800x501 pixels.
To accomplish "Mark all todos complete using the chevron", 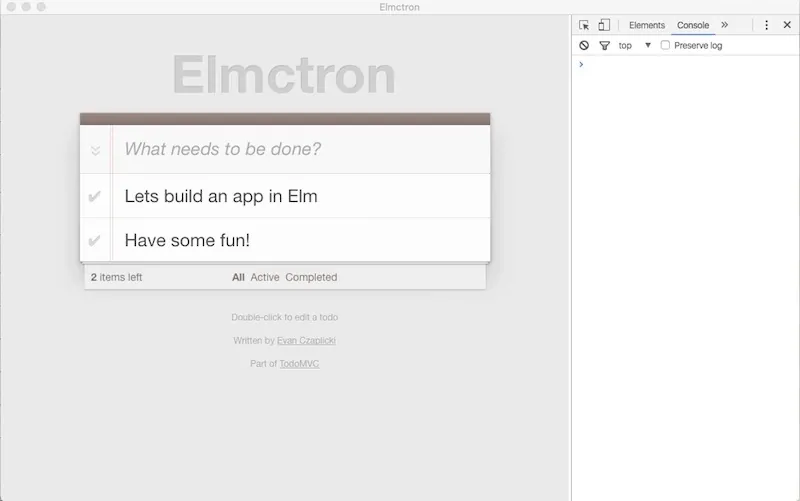I will point(95,151).
